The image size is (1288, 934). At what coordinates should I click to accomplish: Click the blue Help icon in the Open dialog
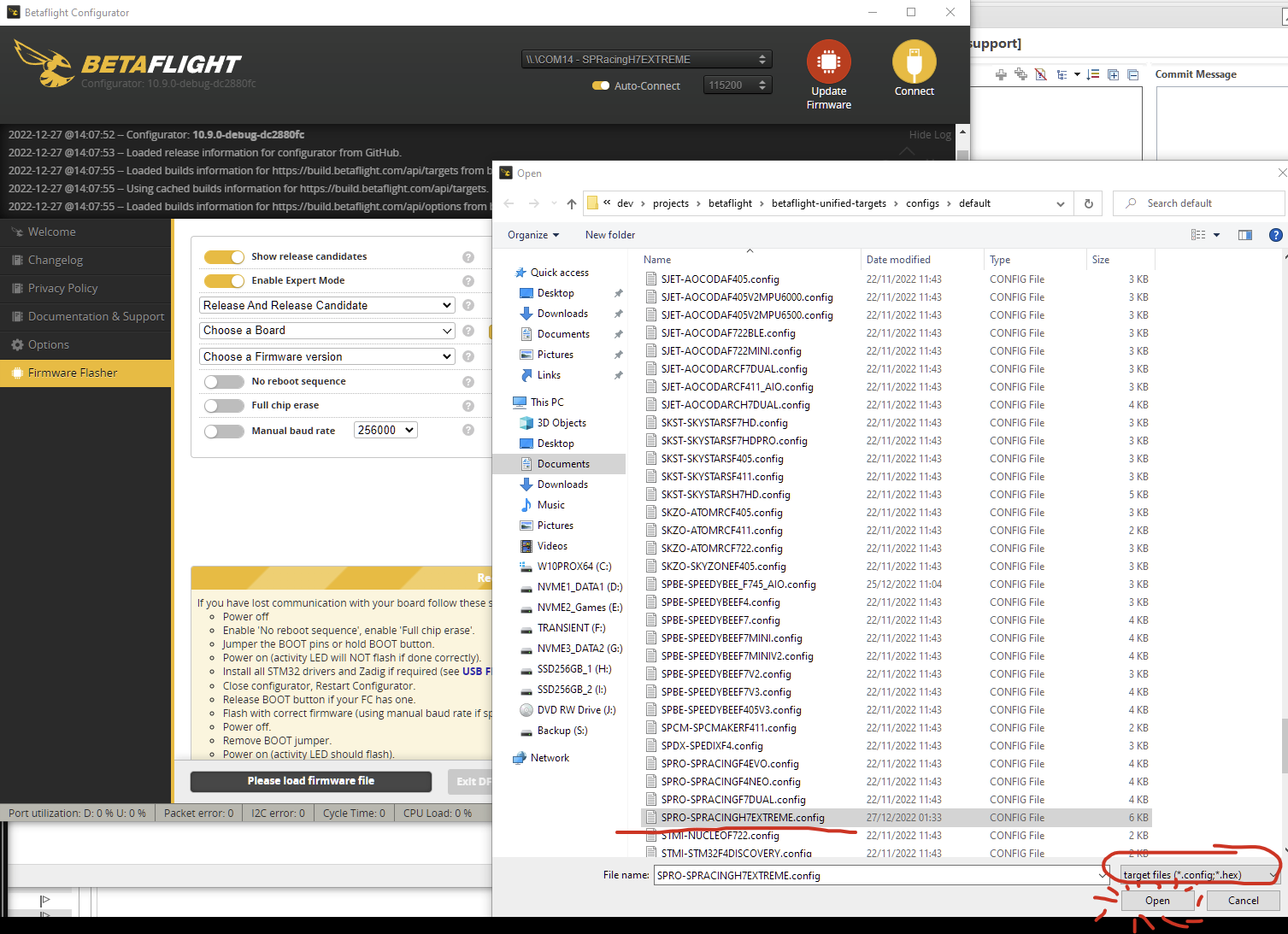click(x=1276, y=234)
